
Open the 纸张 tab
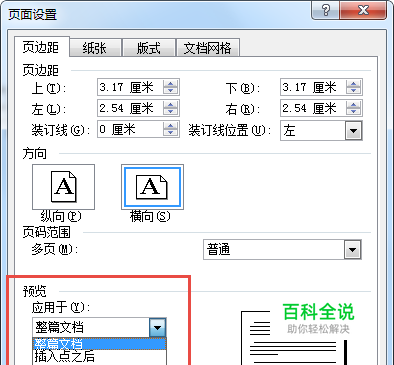coord(95,48)
